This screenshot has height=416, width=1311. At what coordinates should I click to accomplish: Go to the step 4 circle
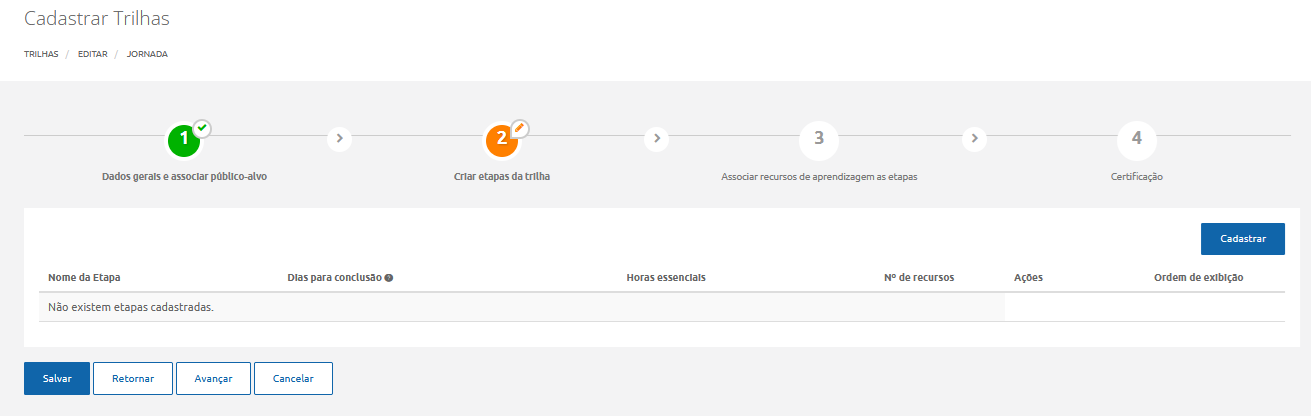1136,139
